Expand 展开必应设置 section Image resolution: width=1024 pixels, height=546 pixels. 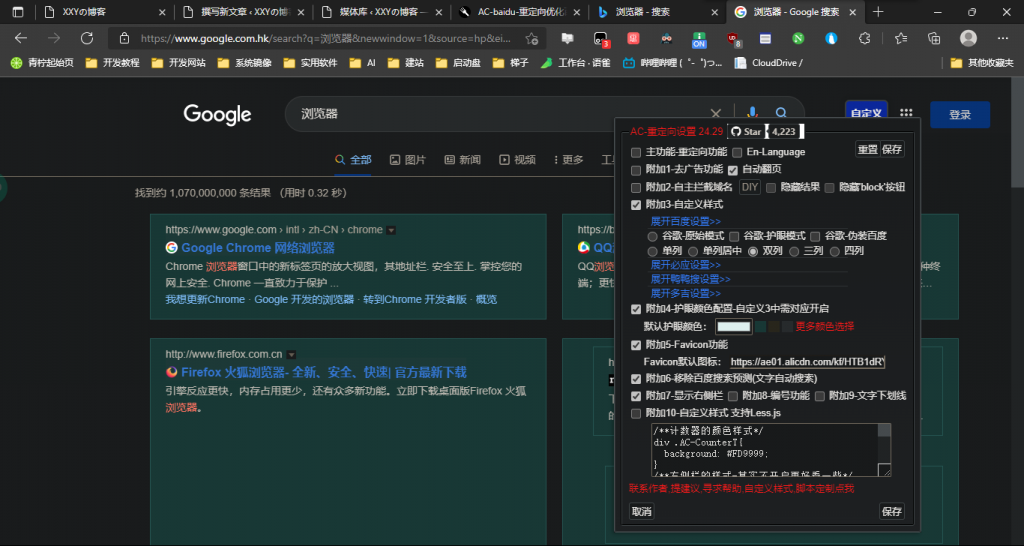coord(685,265)
